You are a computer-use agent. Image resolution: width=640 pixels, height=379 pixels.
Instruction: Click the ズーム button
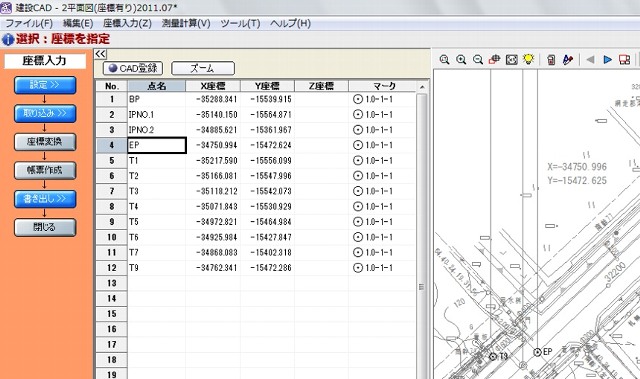[203, 68]
